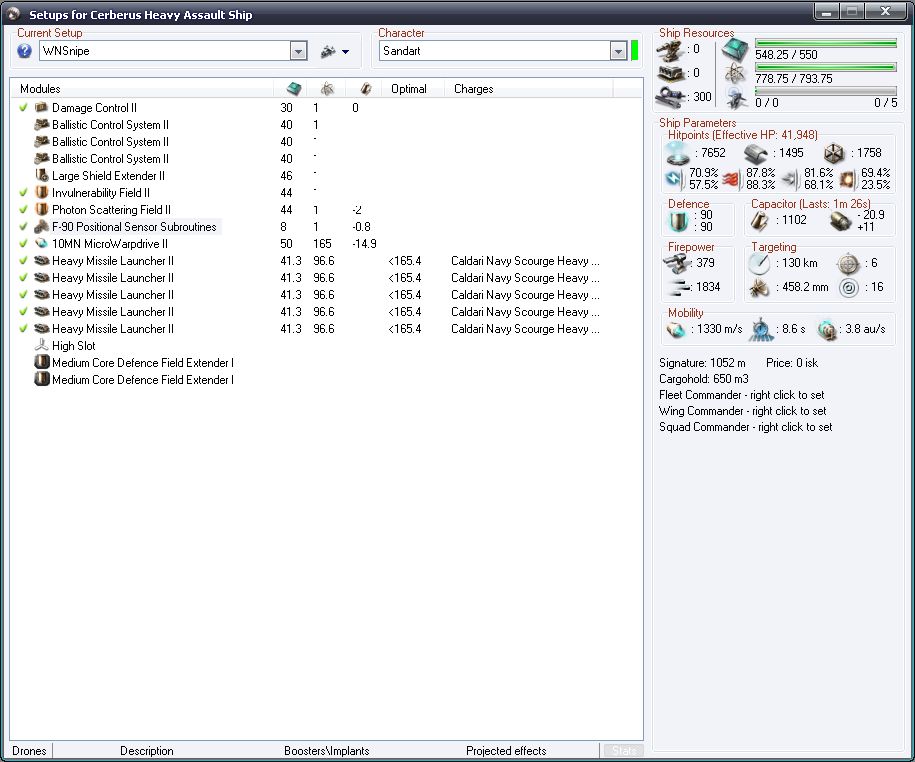Image resolution: width=915 pixels, height=762 pixels.
Task: Click the shield hitpoints icon showing 7652
Action: coord(678,153)
